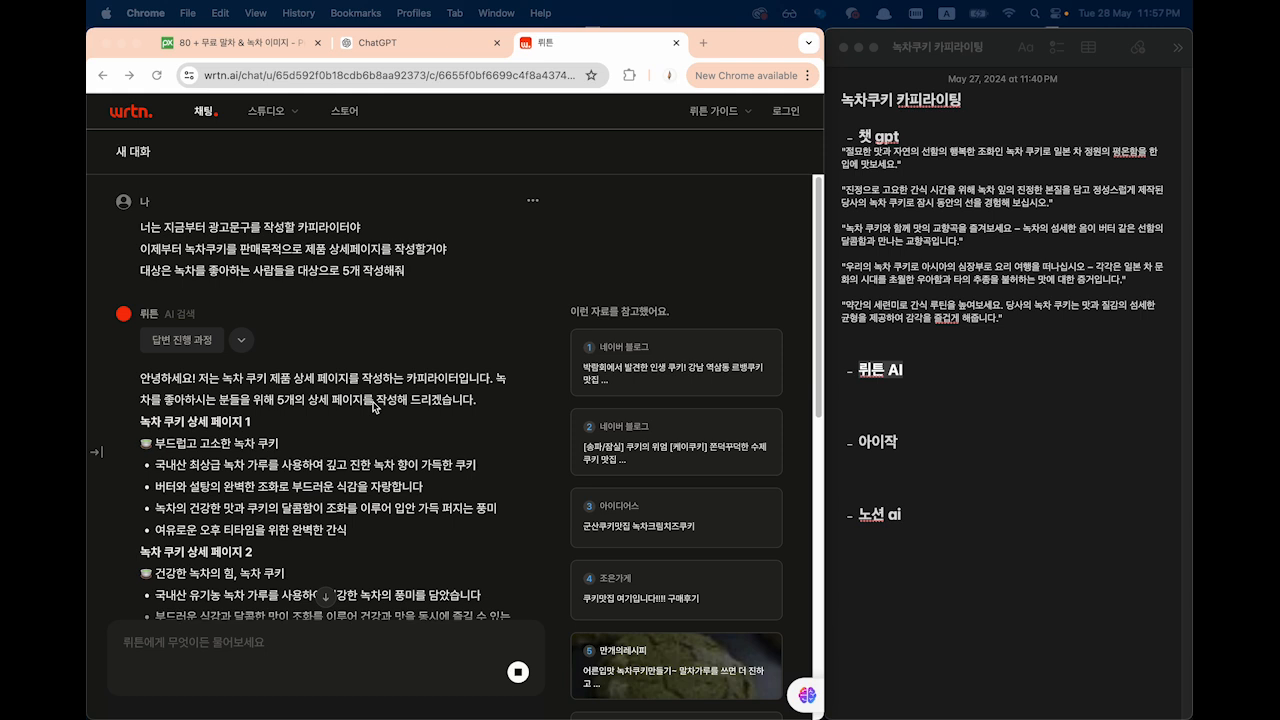Open Spotlight search in the menu bar

pyautogui.click(x=1033, y=13)
